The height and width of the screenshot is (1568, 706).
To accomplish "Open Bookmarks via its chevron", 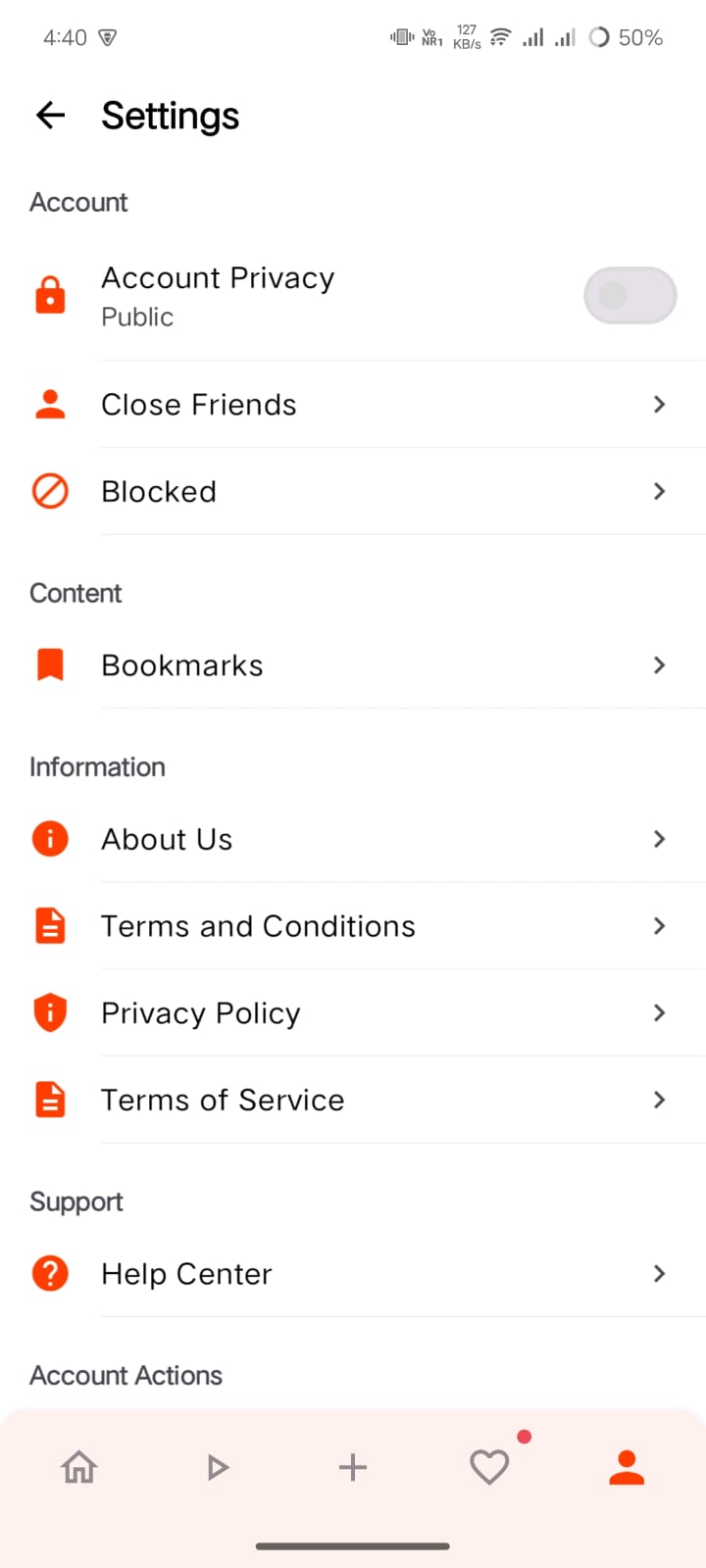I will [659, 664].
